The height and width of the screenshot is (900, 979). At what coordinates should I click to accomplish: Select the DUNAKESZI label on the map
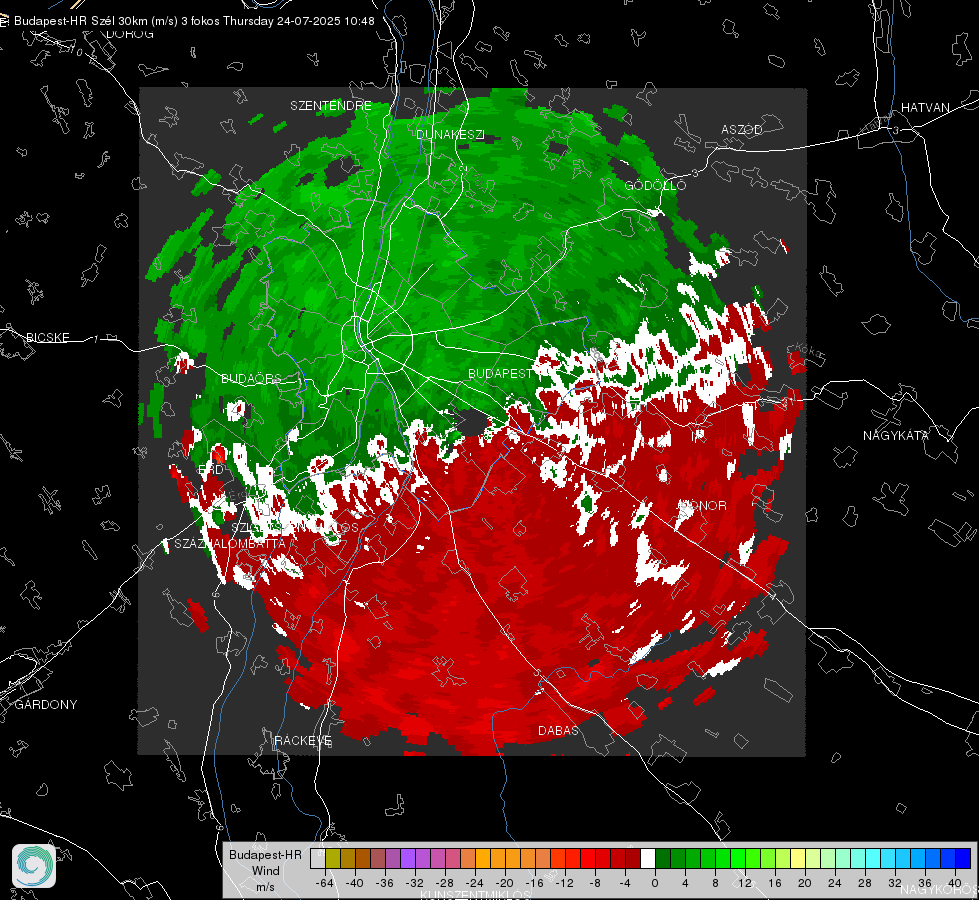point(450,134)
